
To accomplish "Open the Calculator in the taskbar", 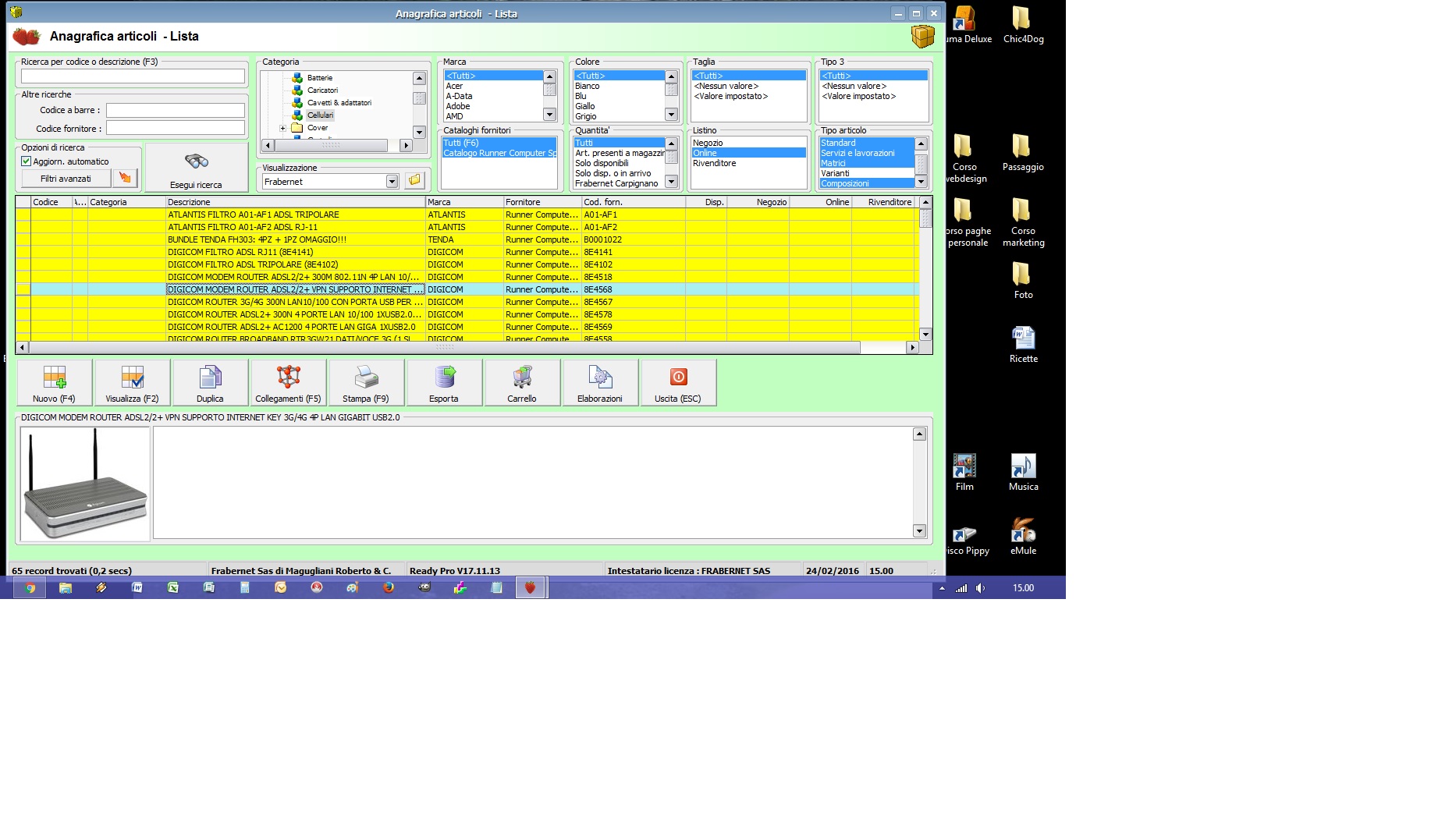I will [x=245, y=588].
